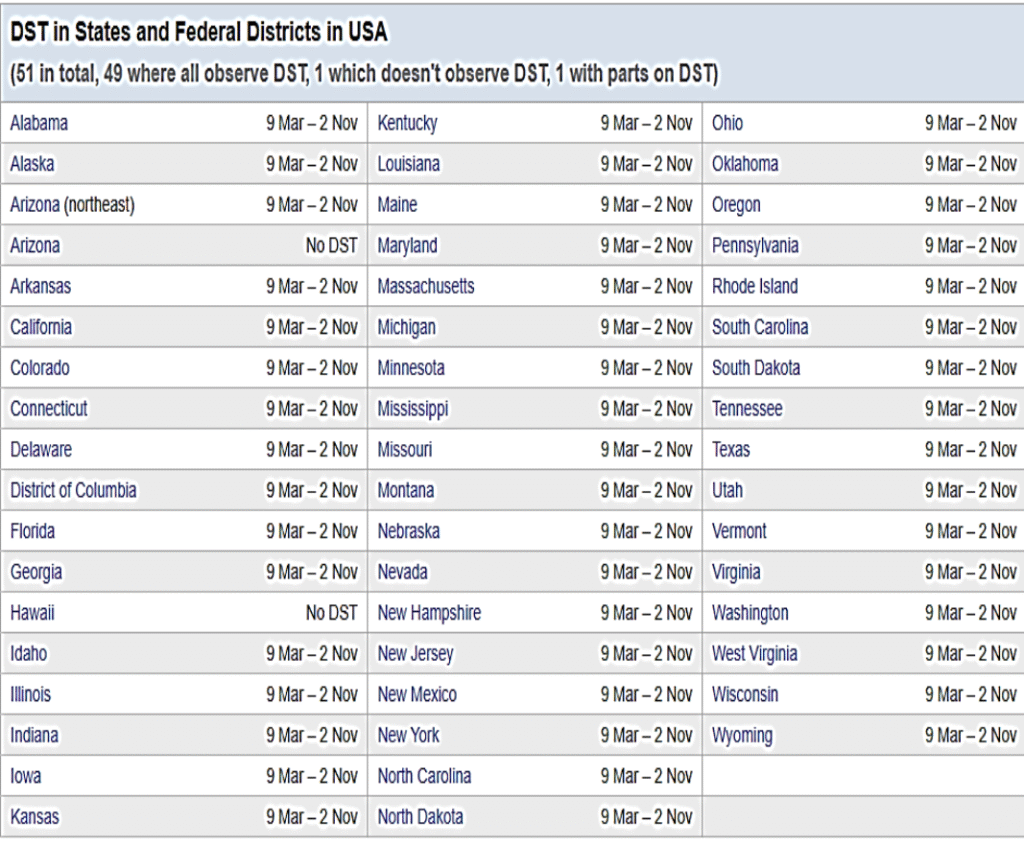Open the Kentucky link

(x=407, y=123)
